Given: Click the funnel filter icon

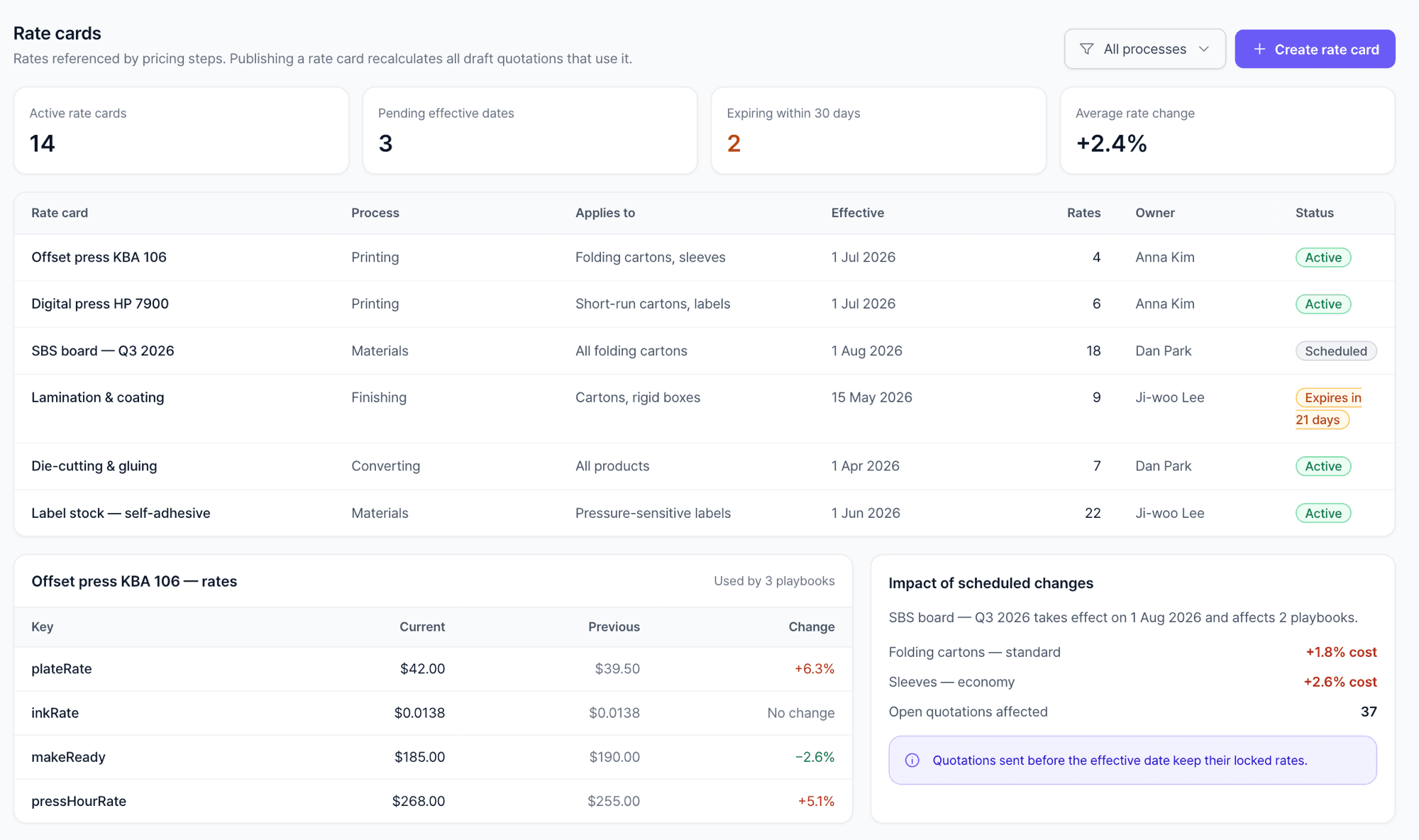Looking at the screenshot, I should 1086,49.
